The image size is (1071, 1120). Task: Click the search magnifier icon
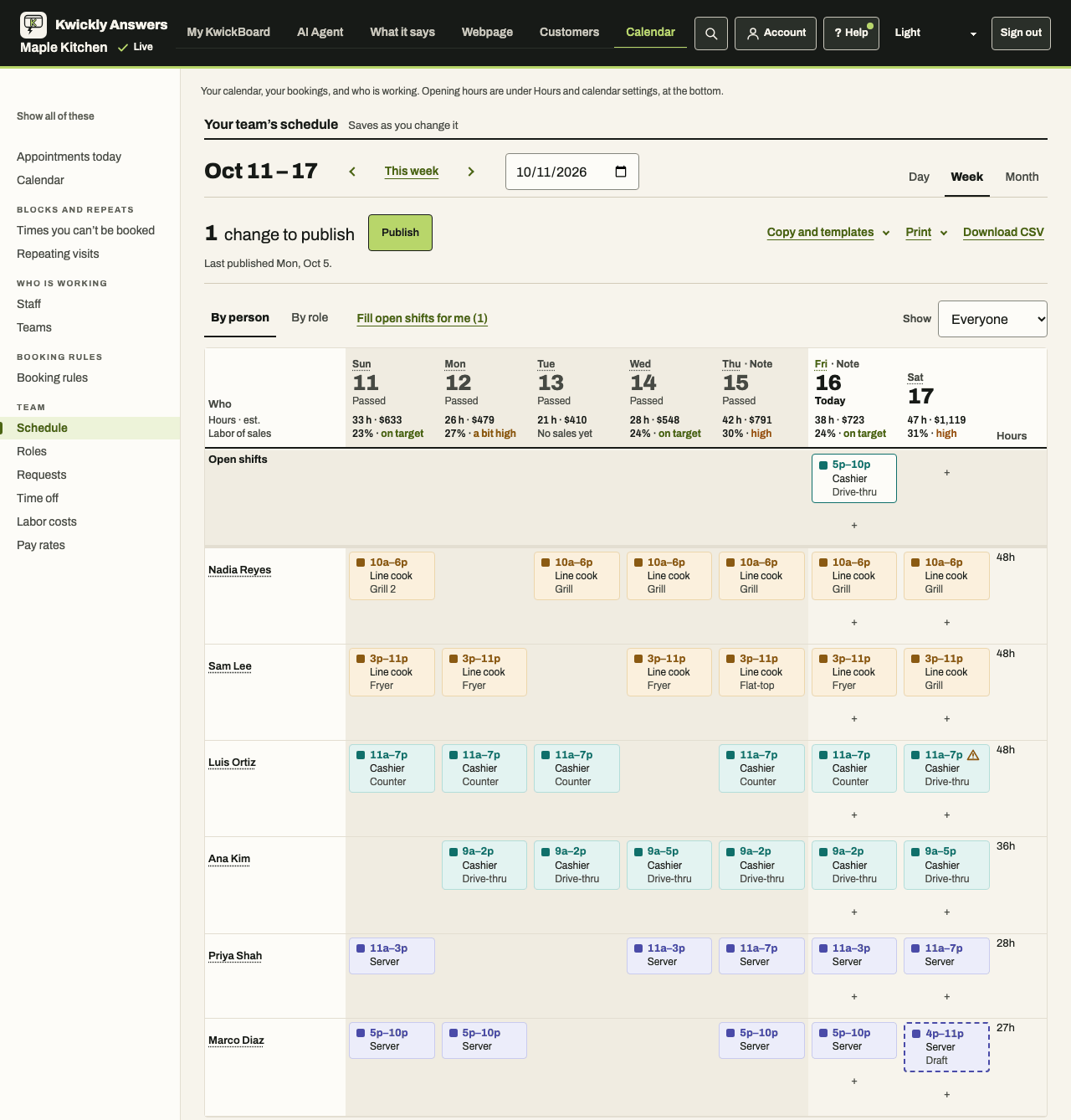(711, 33)
